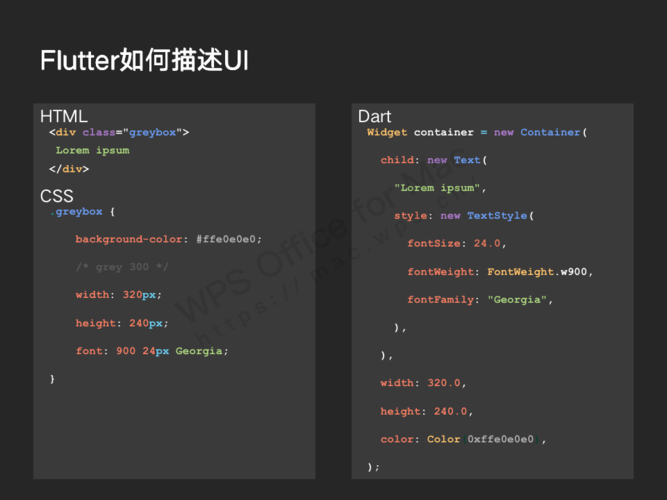Click the line <div class="greybox">

coord(119,133)
